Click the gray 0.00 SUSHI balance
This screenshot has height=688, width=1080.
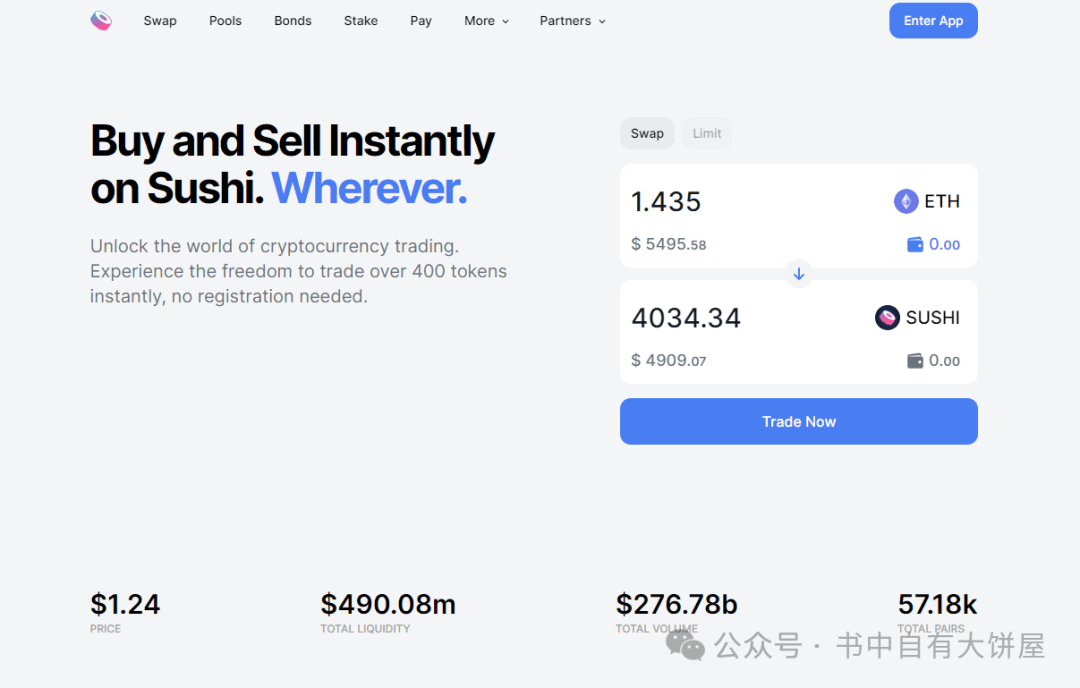(944, 361)
